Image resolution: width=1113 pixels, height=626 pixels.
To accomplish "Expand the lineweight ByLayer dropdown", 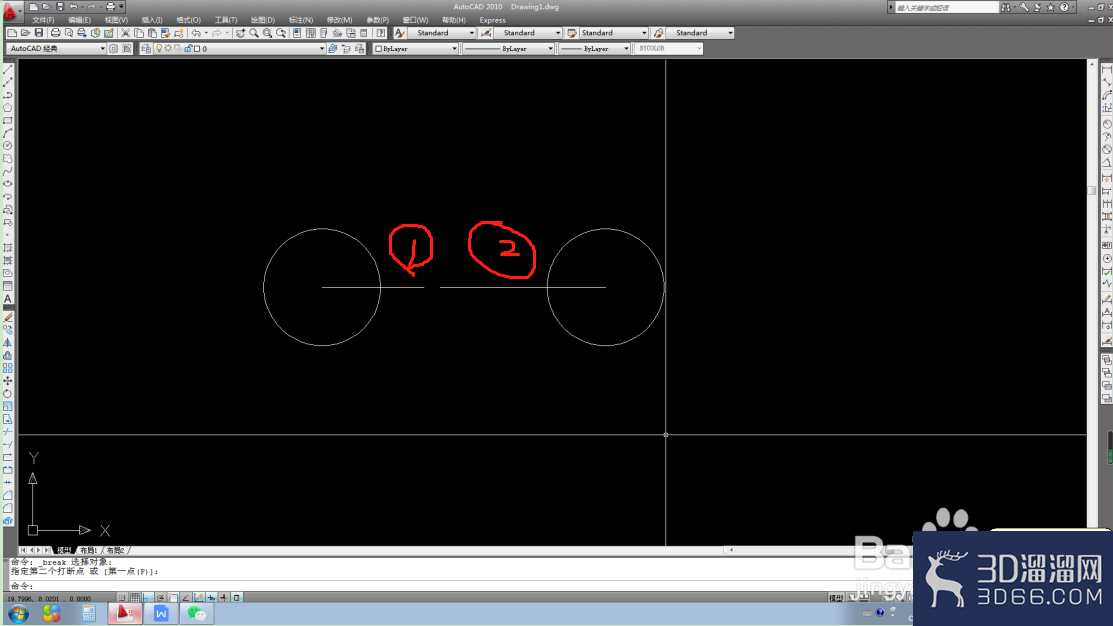I will tap(626, 48).
